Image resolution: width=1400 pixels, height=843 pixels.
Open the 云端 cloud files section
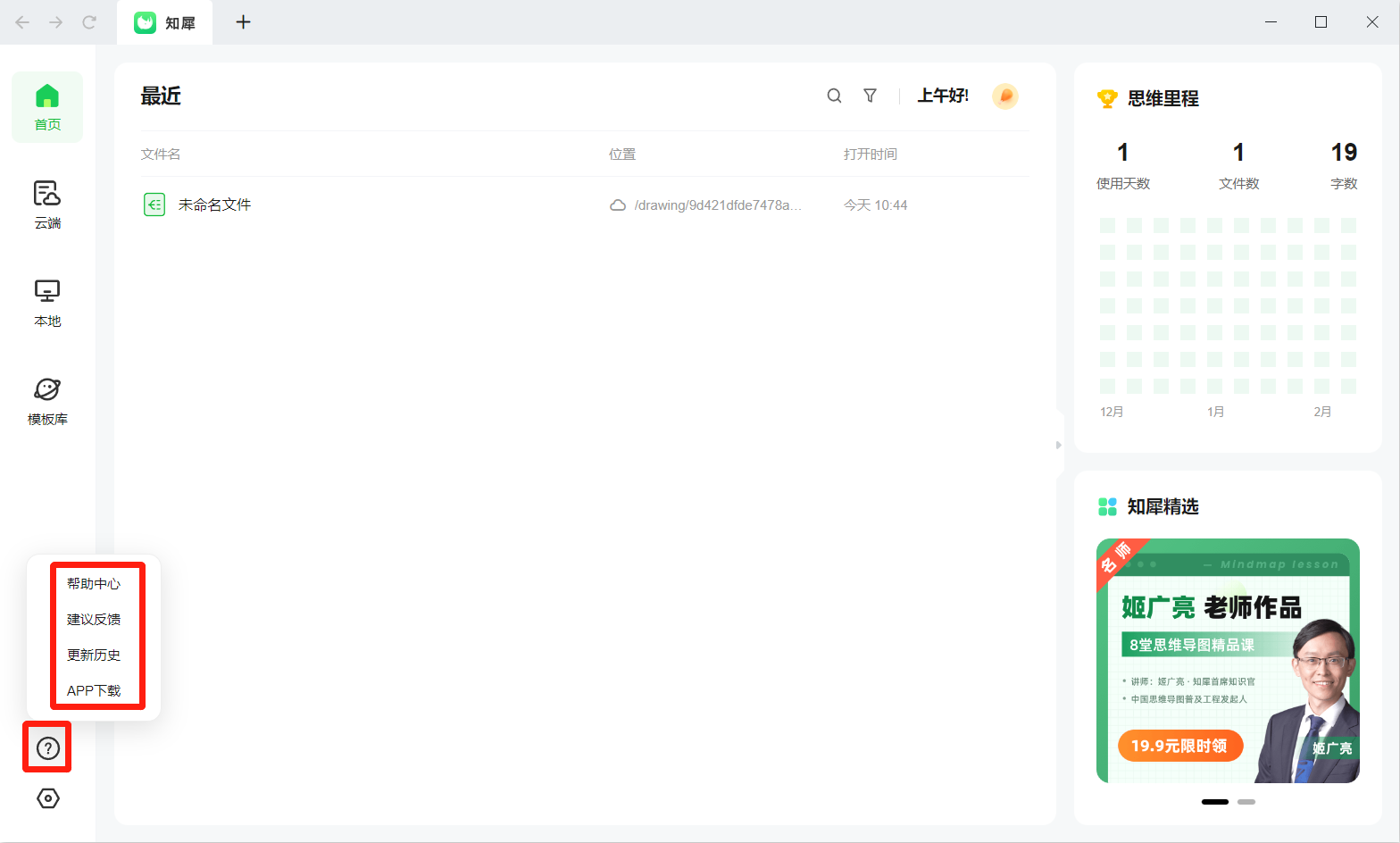coord(47,205)
